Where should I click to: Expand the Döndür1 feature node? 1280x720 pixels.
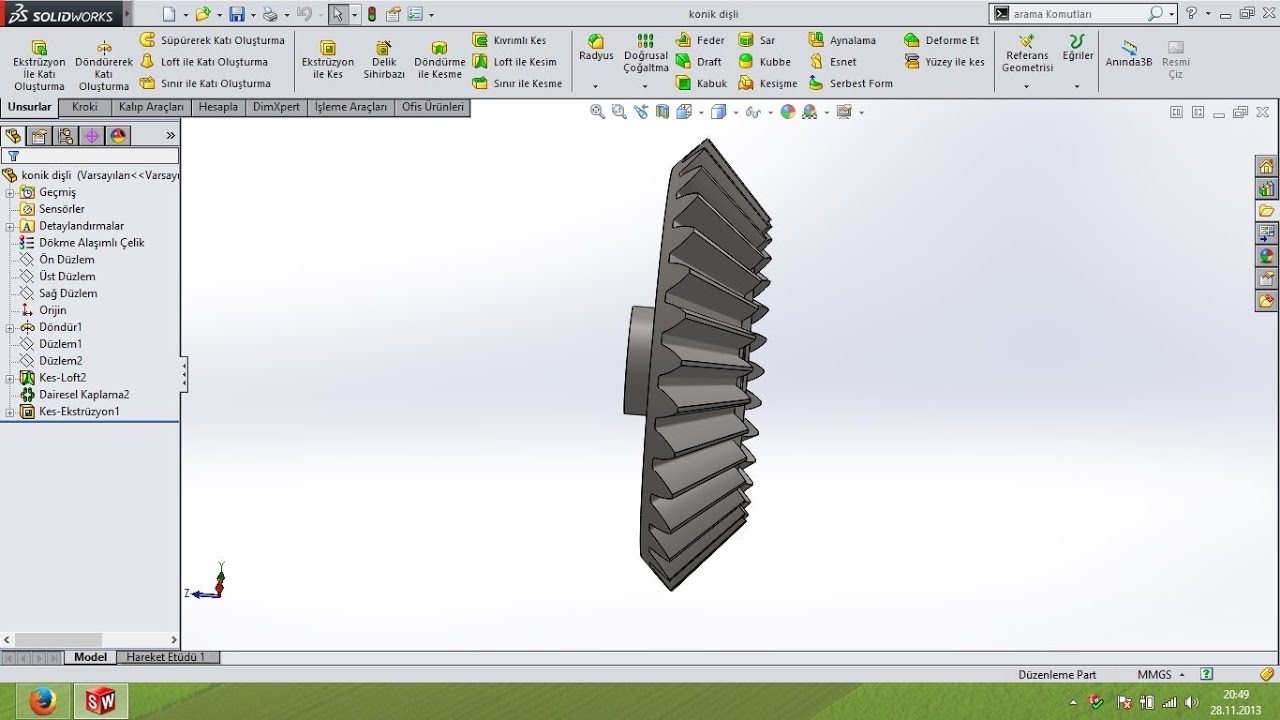coord(10,328)
